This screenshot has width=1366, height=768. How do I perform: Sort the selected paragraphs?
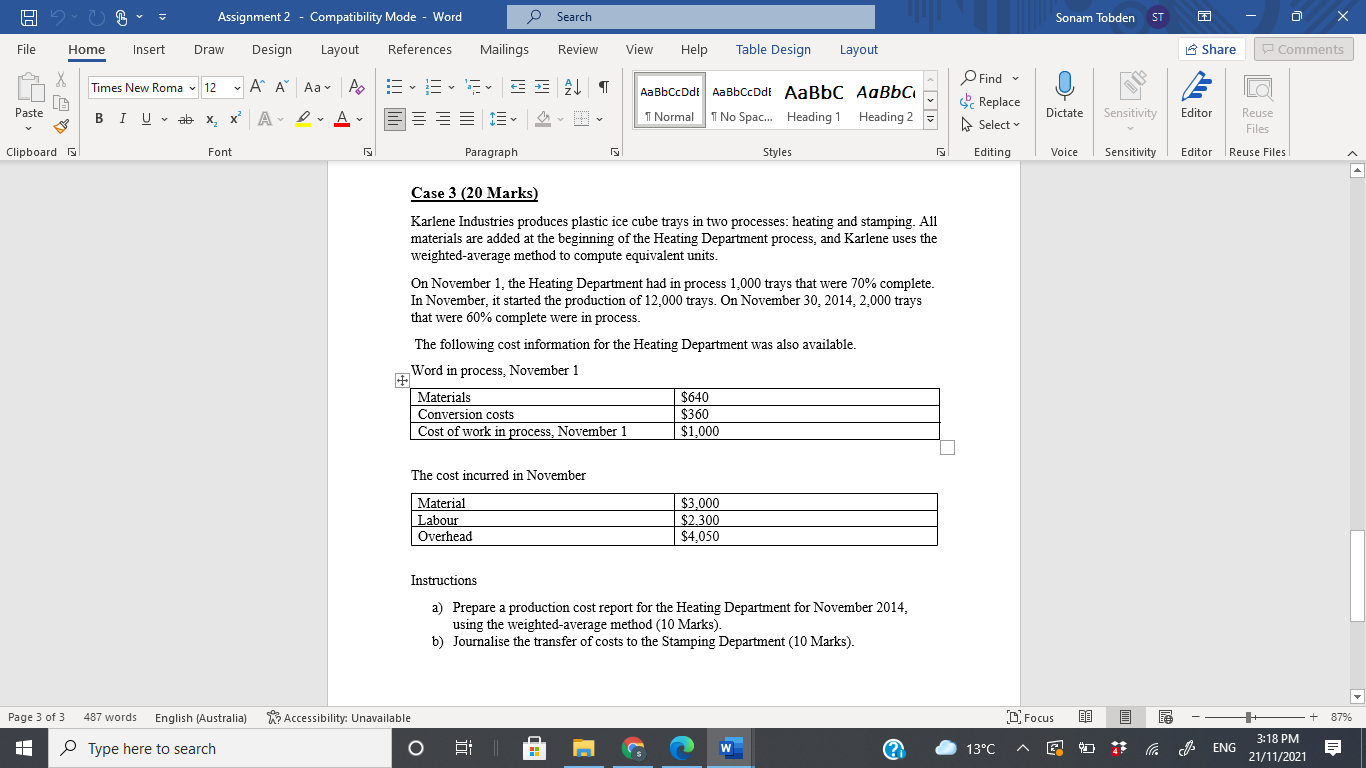(x=569, y=88)
